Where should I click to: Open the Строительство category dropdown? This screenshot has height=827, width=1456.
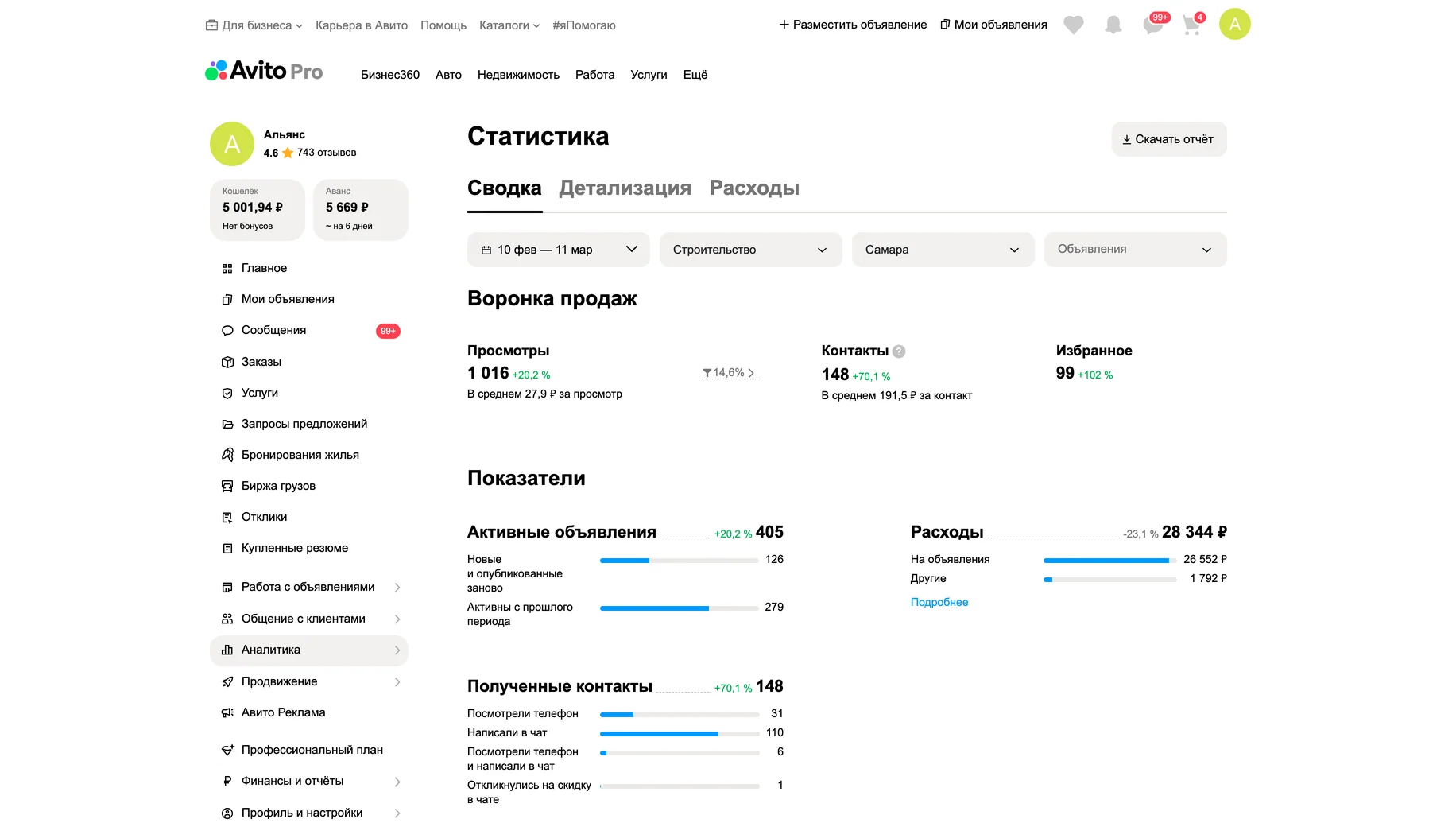751,250
